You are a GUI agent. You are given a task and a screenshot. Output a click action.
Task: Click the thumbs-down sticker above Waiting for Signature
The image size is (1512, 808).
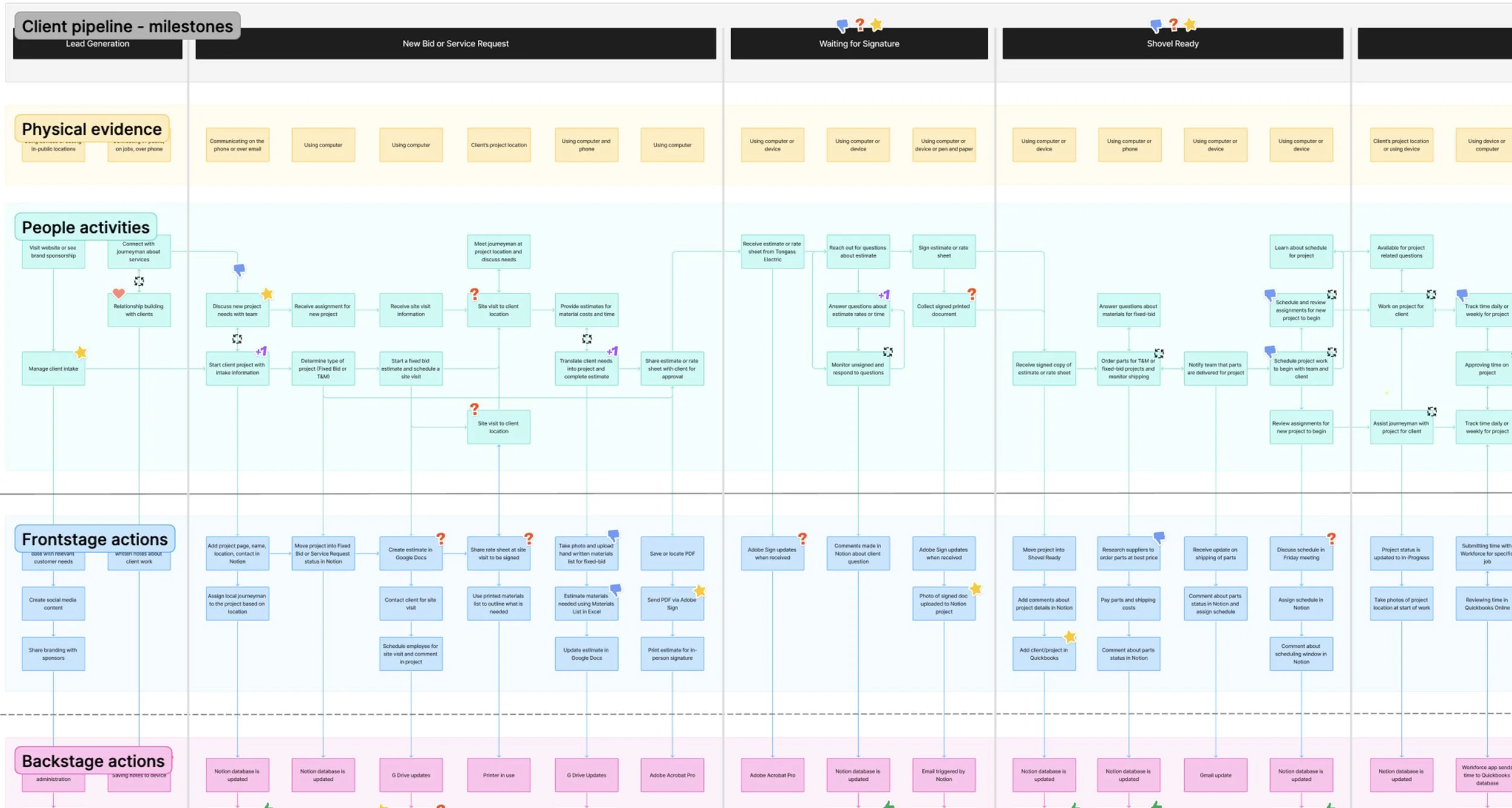click(x=842, y=25)
